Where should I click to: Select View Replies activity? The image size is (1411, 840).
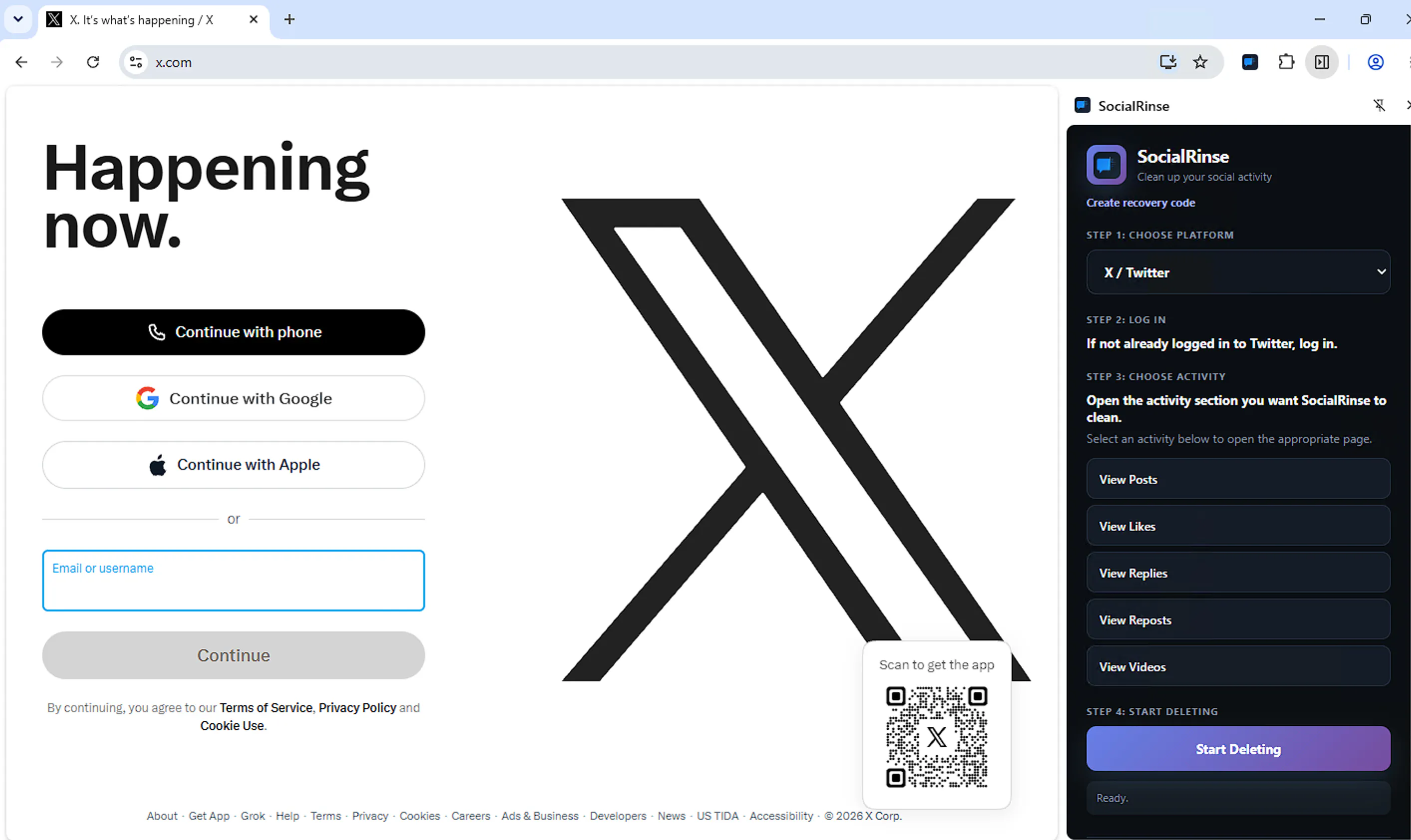(x=1238, y=573)
